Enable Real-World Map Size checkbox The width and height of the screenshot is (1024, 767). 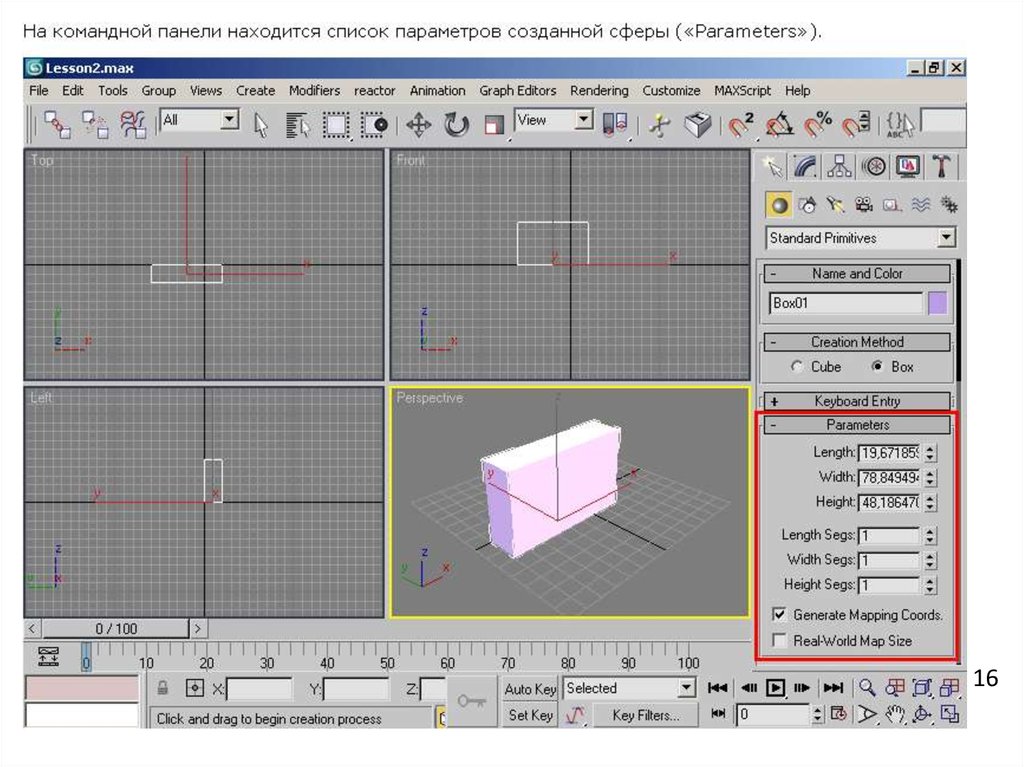(x=780, y=641)
